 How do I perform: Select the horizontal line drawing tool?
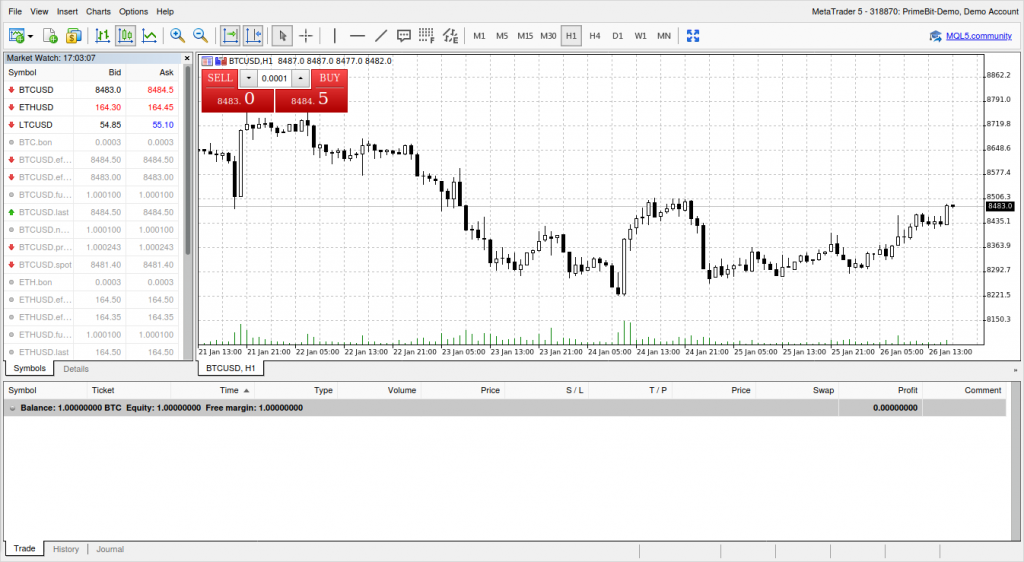tap(357, 36)
